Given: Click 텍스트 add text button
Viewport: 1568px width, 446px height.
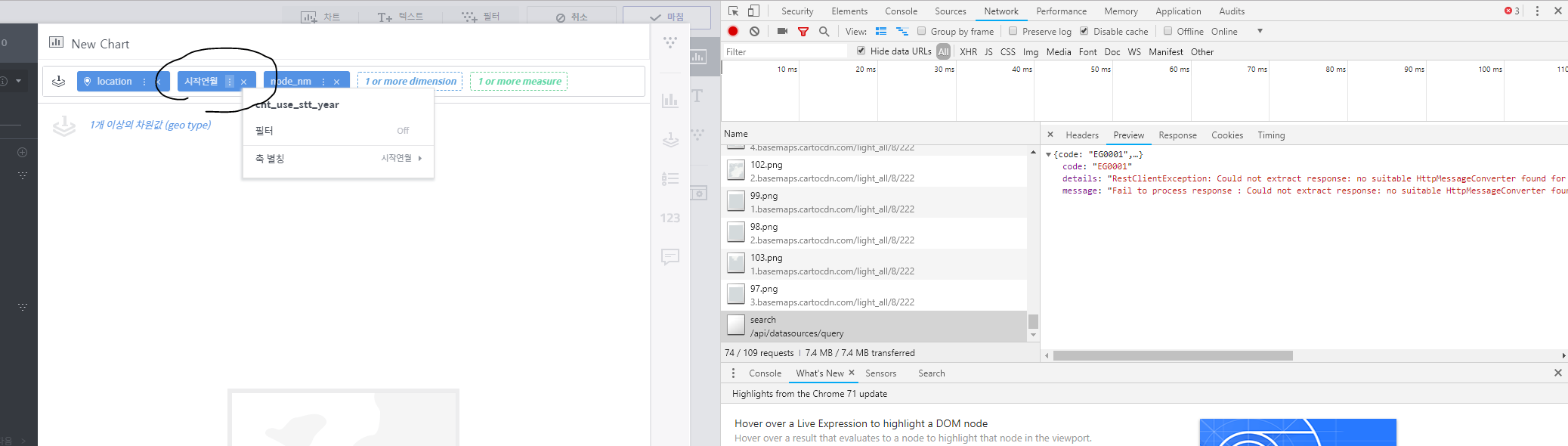Looking at the screenshot, I should [401, 17].
